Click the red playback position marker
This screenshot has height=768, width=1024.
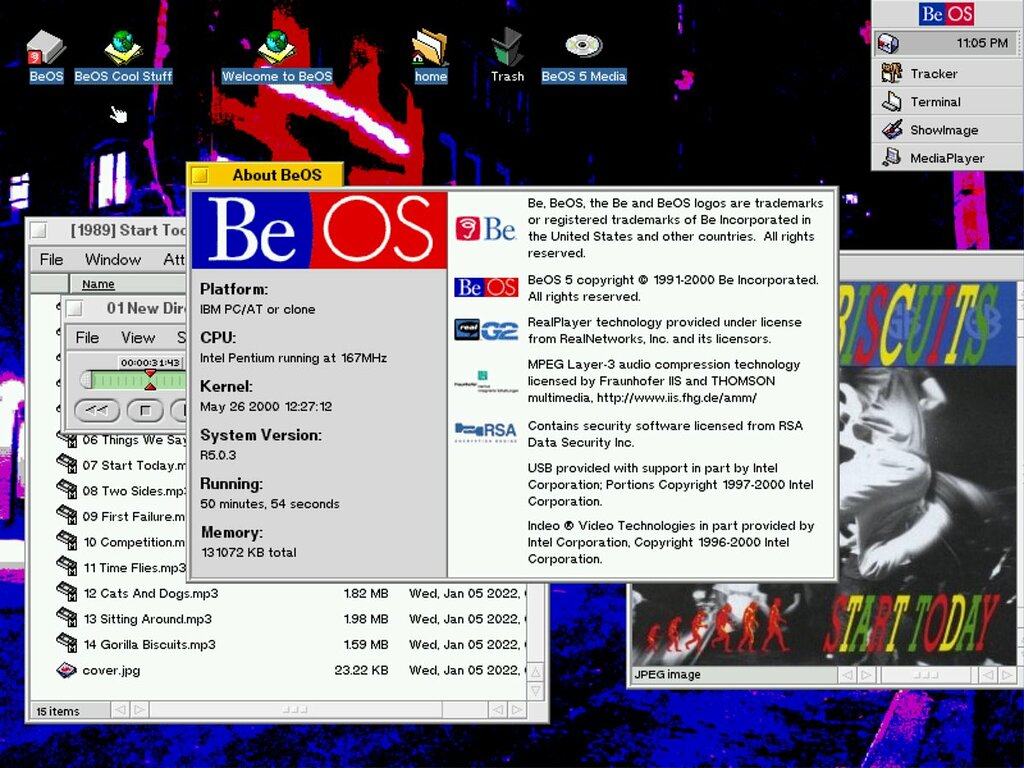coord(151,379)
